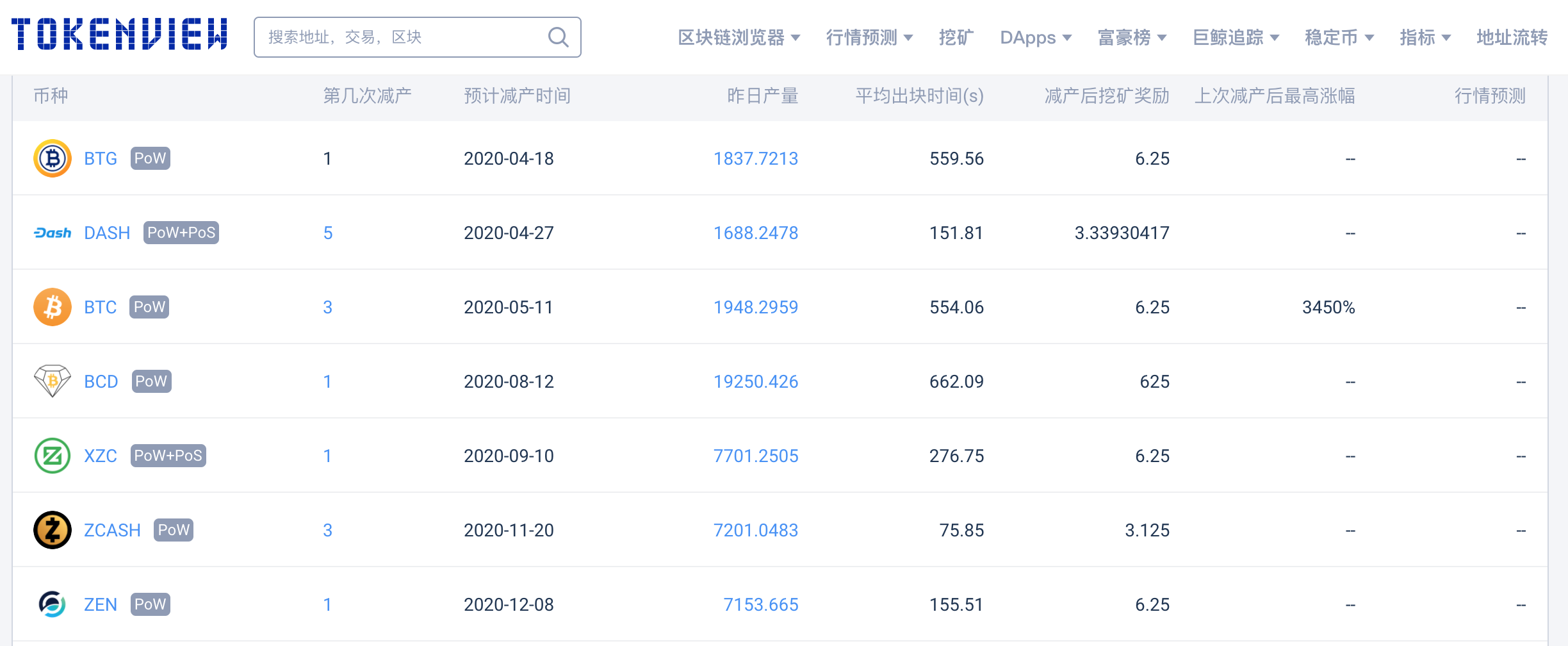Open the BTC coin link

coord(101,307)
